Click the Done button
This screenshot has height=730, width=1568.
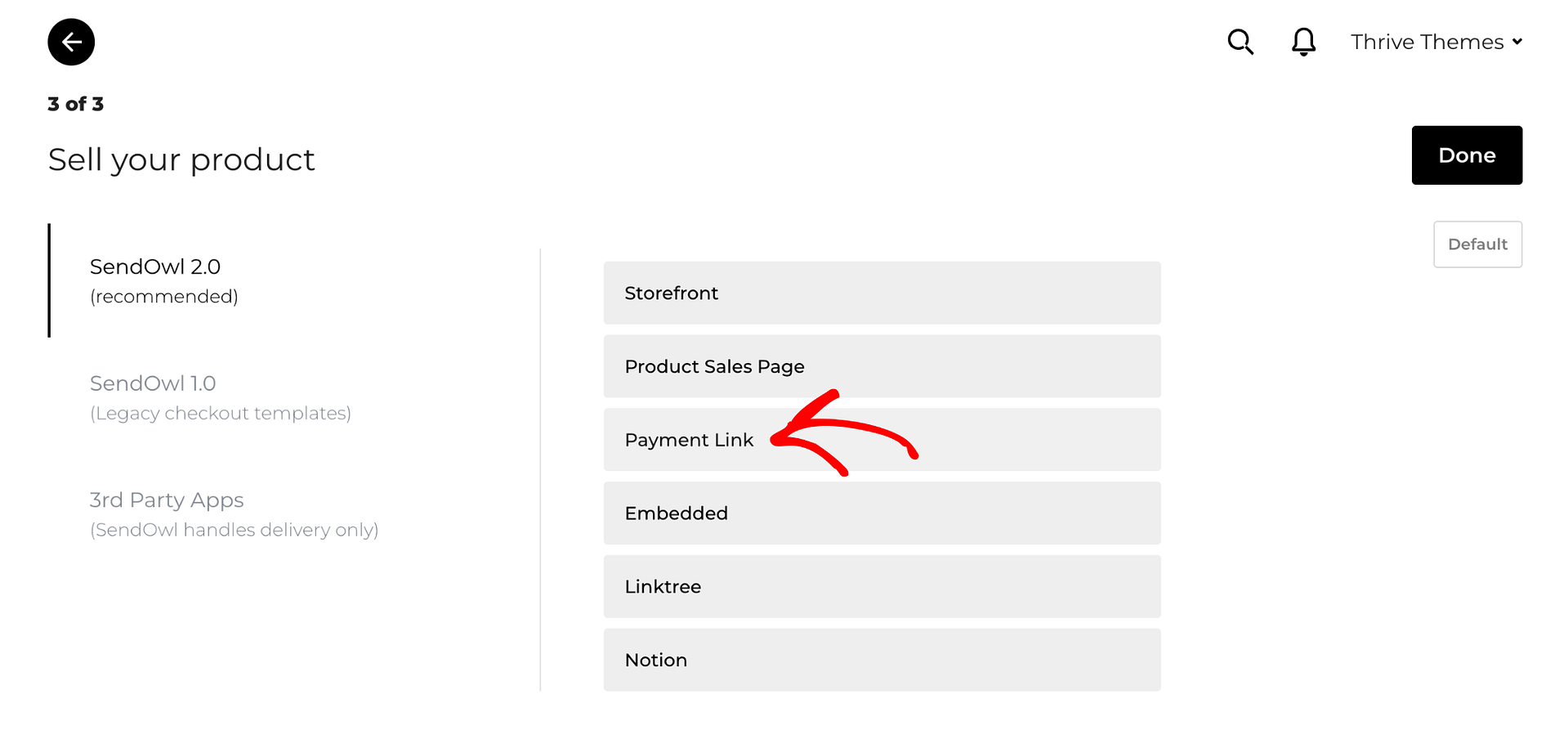pyautogui.click(x=1467, y=155)
